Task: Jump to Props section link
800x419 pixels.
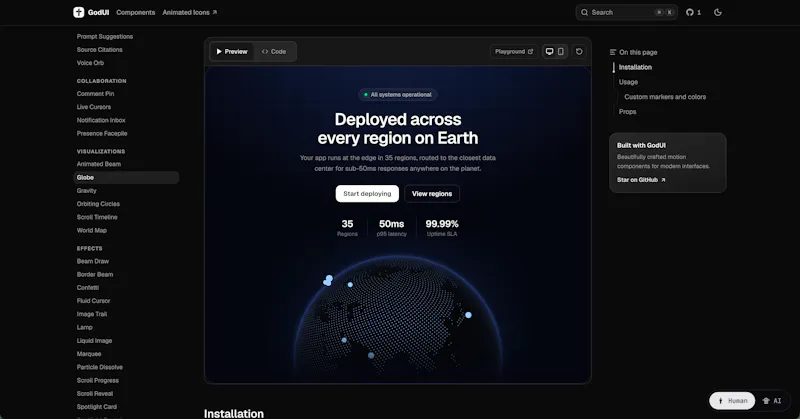Action: (628, 111)
